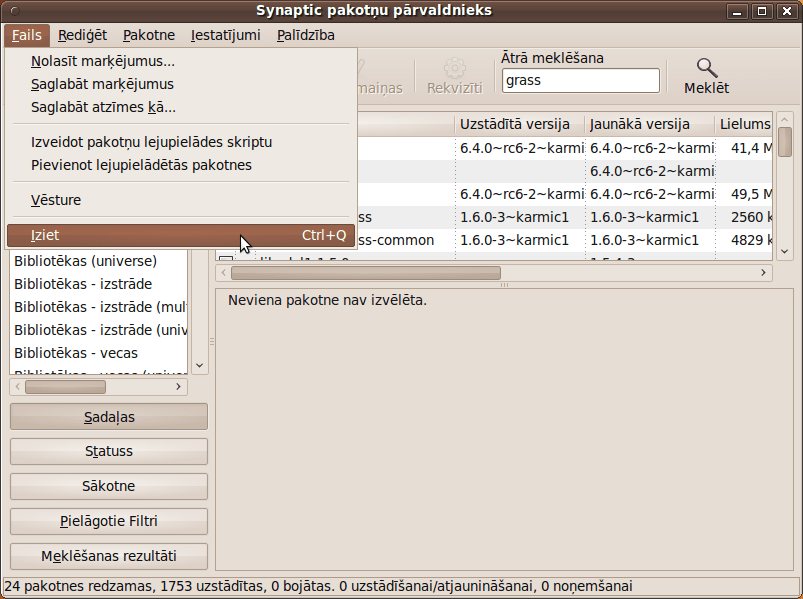Select Bibliotēkas - izstrāde (multiverse) section

click(99, 307)
